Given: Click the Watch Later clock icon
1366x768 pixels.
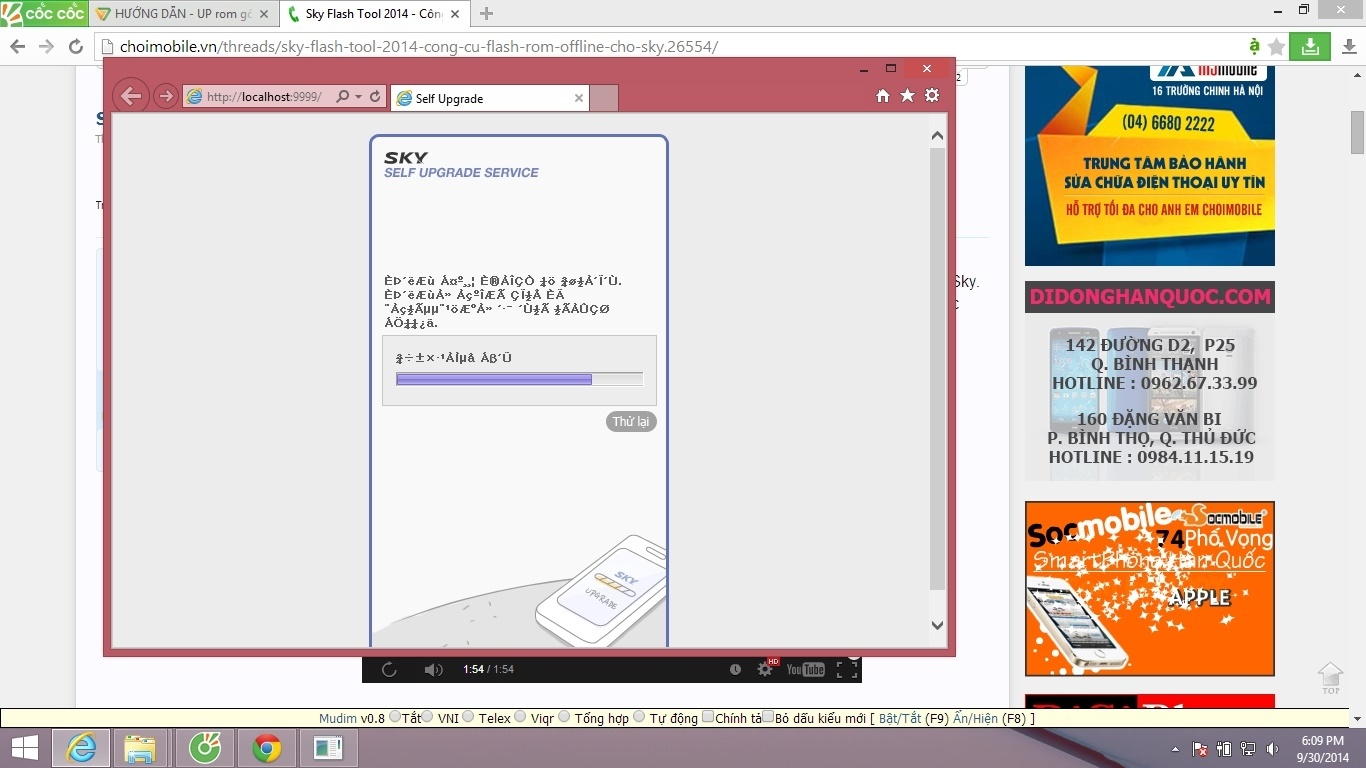Looking at the screenshot, I should point(735,670).
